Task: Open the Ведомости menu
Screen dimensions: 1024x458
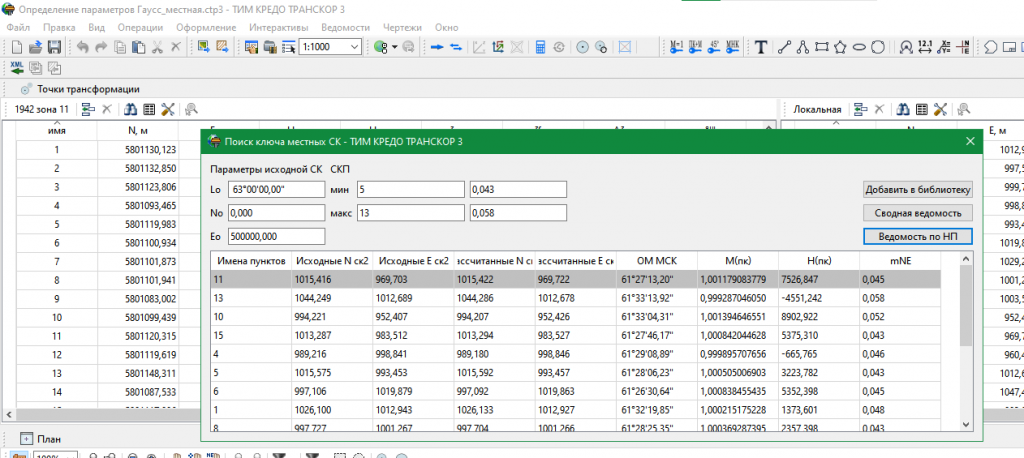Action: pyautogui.click(x=343, y=27)
